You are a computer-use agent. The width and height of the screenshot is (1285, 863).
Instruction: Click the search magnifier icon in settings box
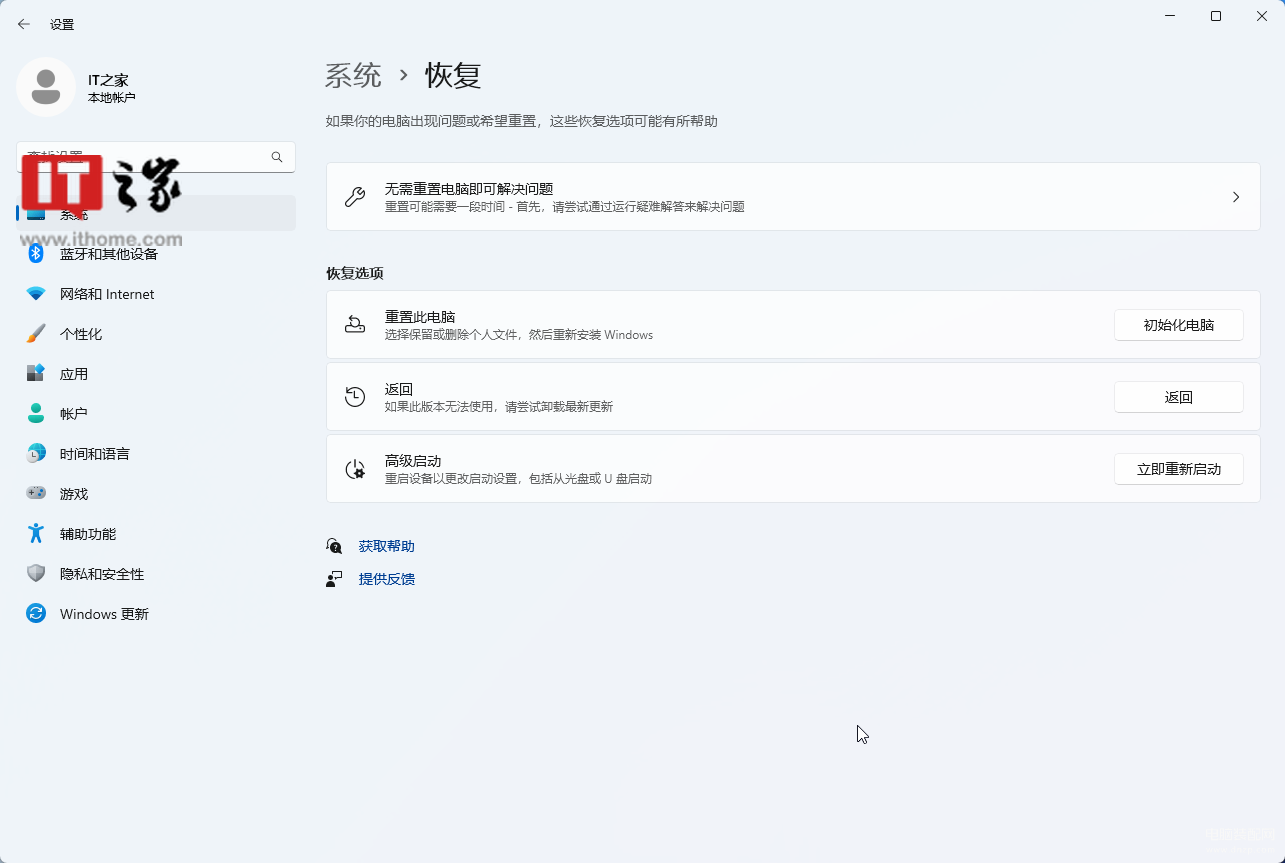[x=277, y=157]
